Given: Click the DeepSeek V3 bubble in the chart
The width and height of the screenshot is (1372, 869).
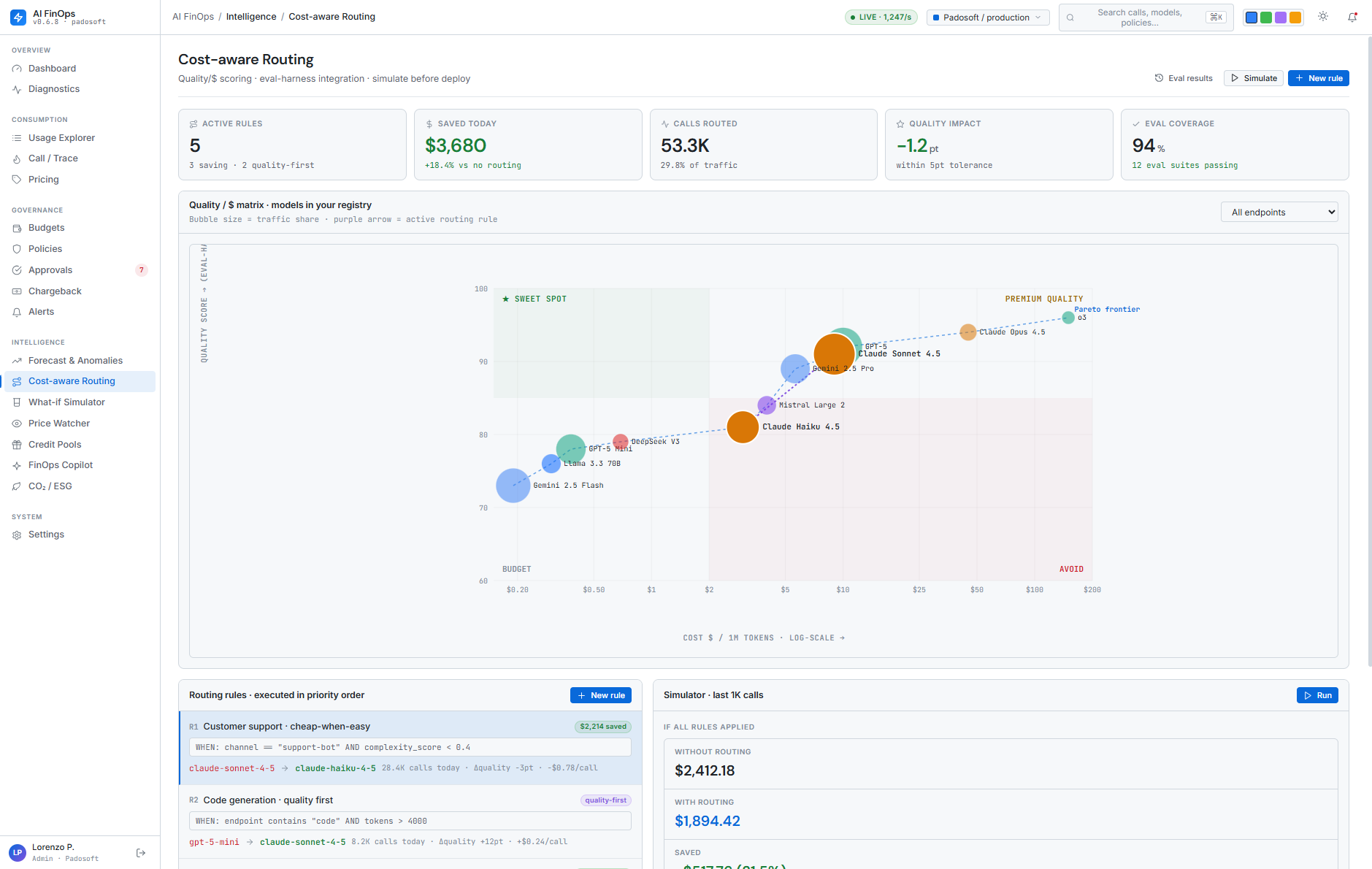Looking at the screenshot, I should pyautogui.click(x=621, y=442).
